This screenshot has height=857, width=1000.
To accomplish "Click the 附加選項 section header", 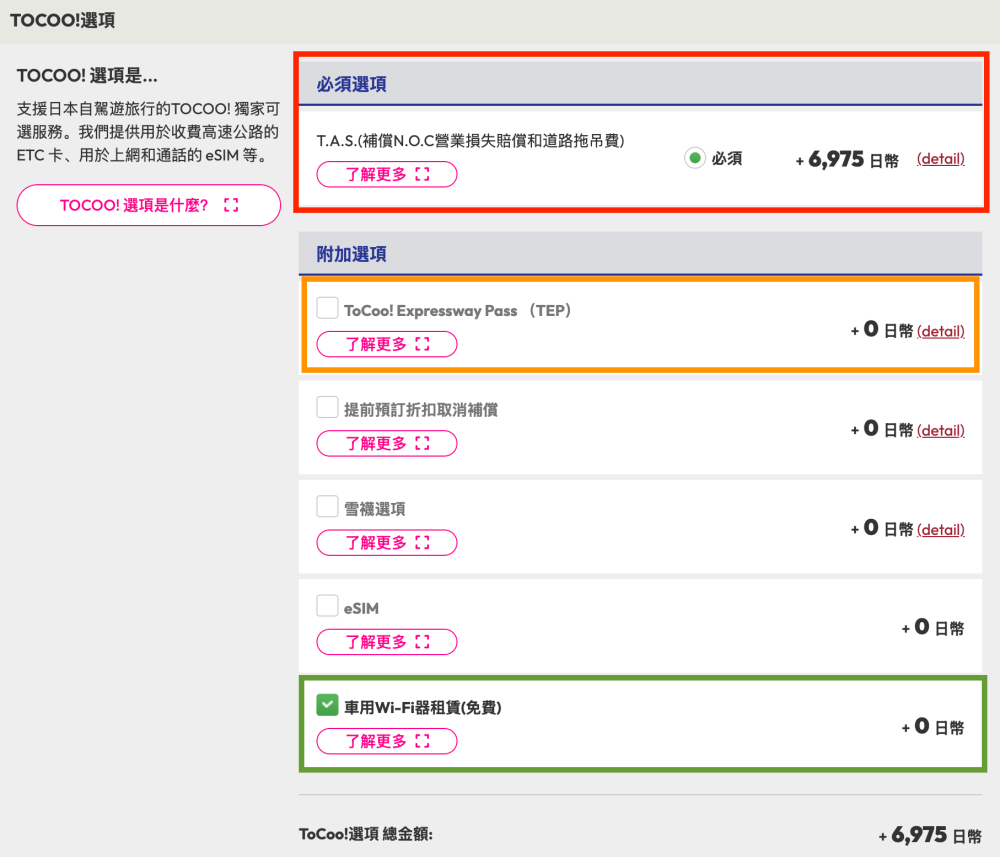I will (640, 254).
